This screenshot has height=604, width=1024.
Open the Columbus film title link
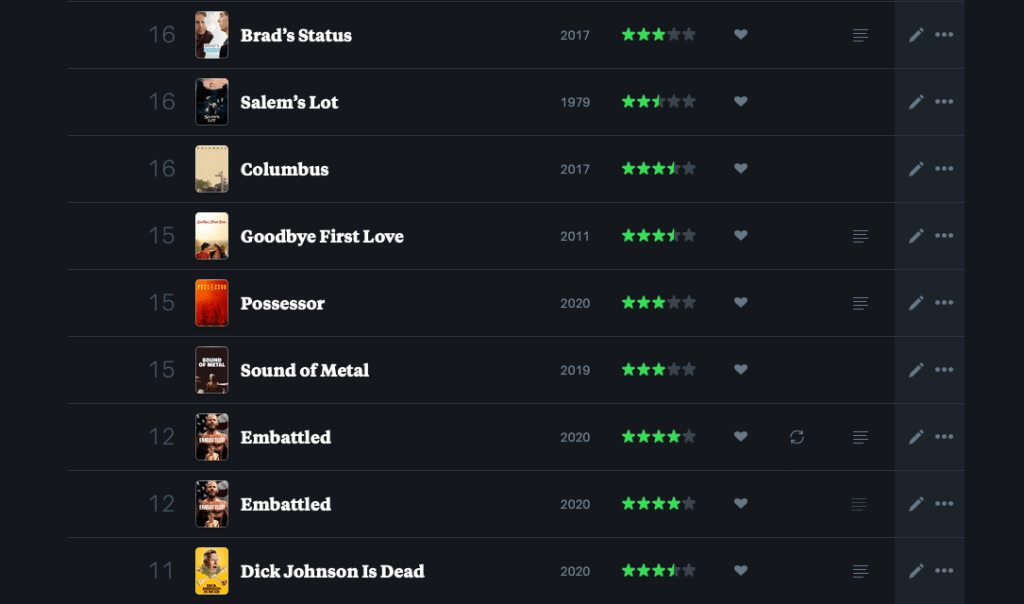pyautogui.click(x=285, y=169)
